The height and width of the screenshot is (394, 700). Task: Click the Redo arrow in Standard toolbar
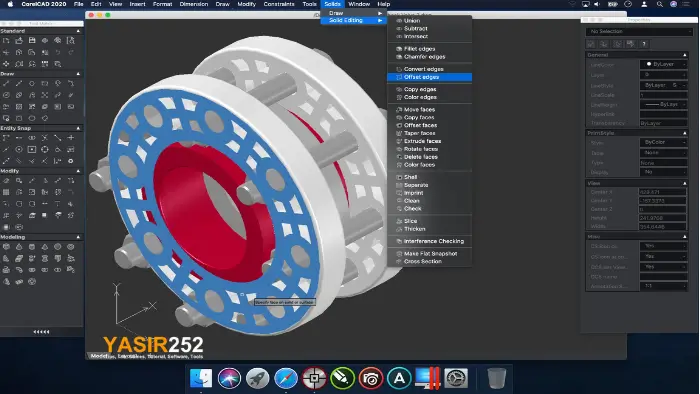point(71,52)
